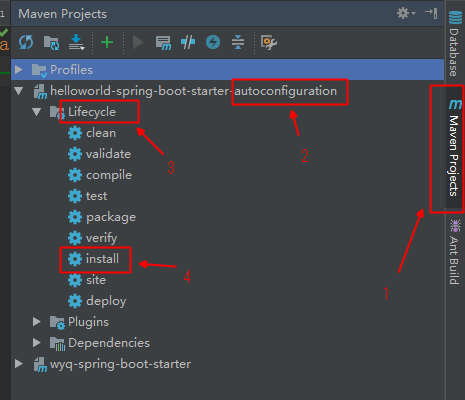The height and width of the screenshot is (400, 465).
Task: Collapse the Lifecycle node
Action: [37, 112]
